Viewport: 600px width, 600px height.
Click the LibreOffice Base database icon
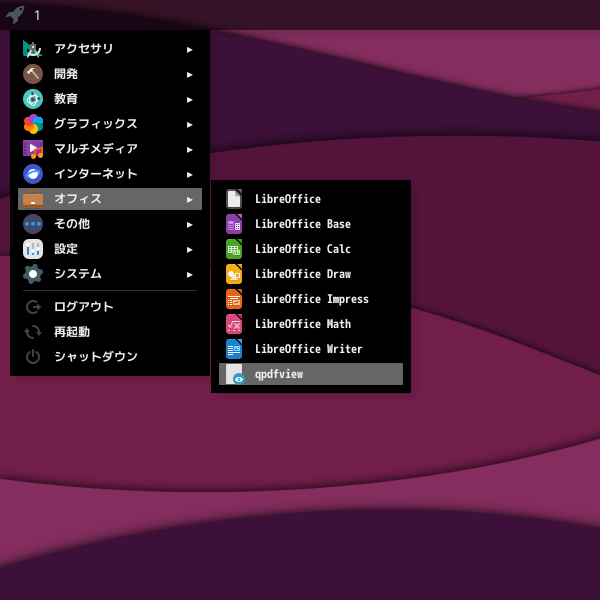234,224
